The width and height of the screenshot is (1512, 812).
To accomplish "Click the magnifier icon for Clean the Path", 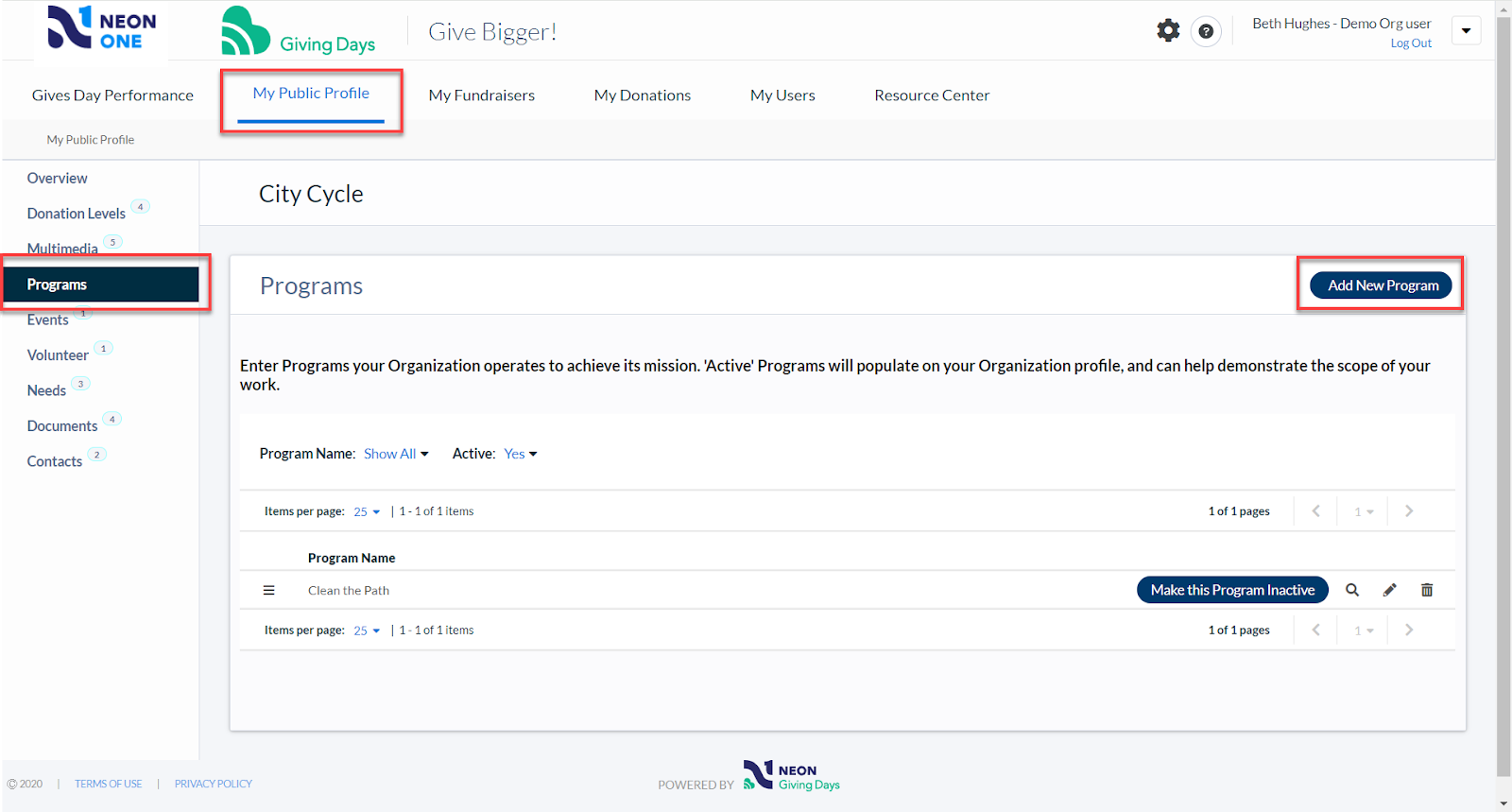I will [x=1352, y=590].
